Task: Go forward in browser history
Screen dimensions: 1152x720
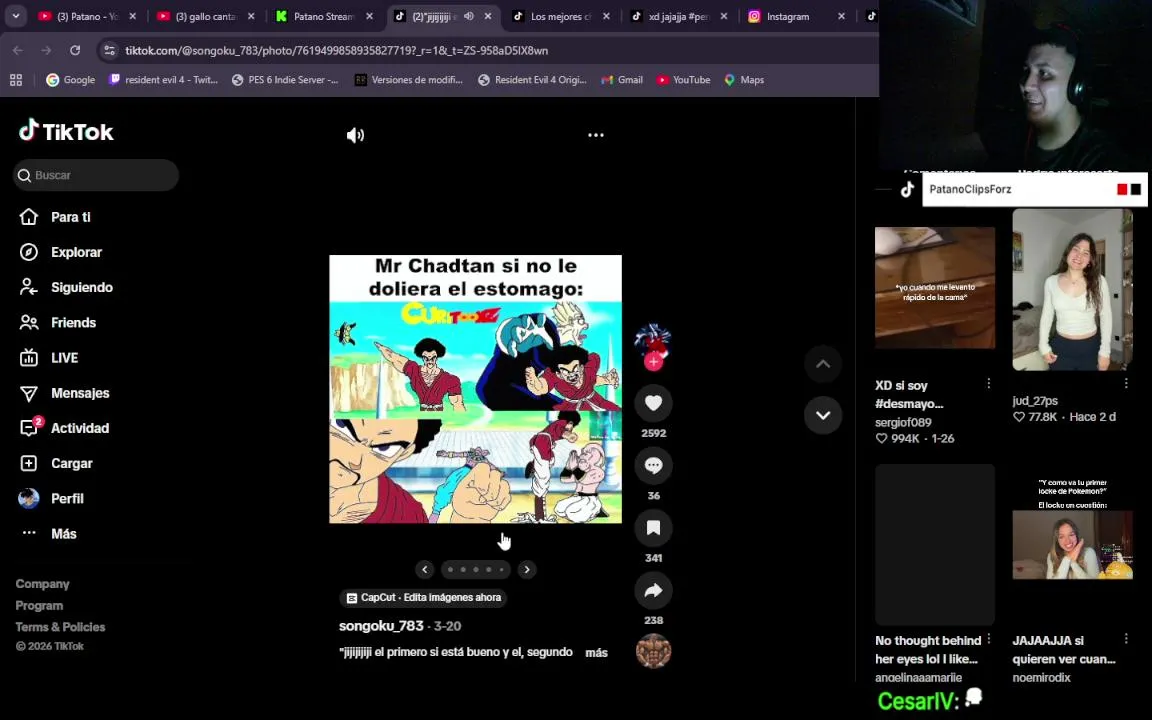Action: (x=46, y=50)
